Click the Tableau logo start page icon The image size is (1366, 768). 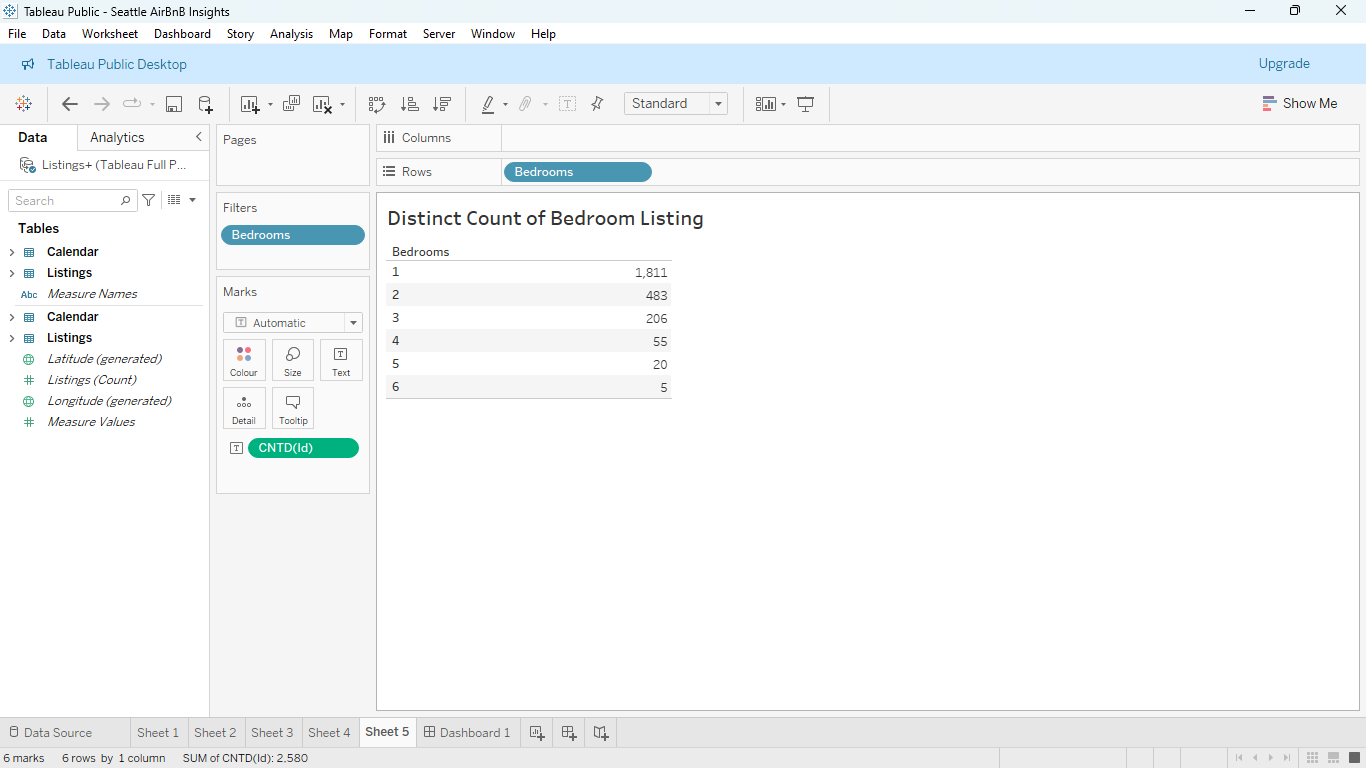(24, 104)
